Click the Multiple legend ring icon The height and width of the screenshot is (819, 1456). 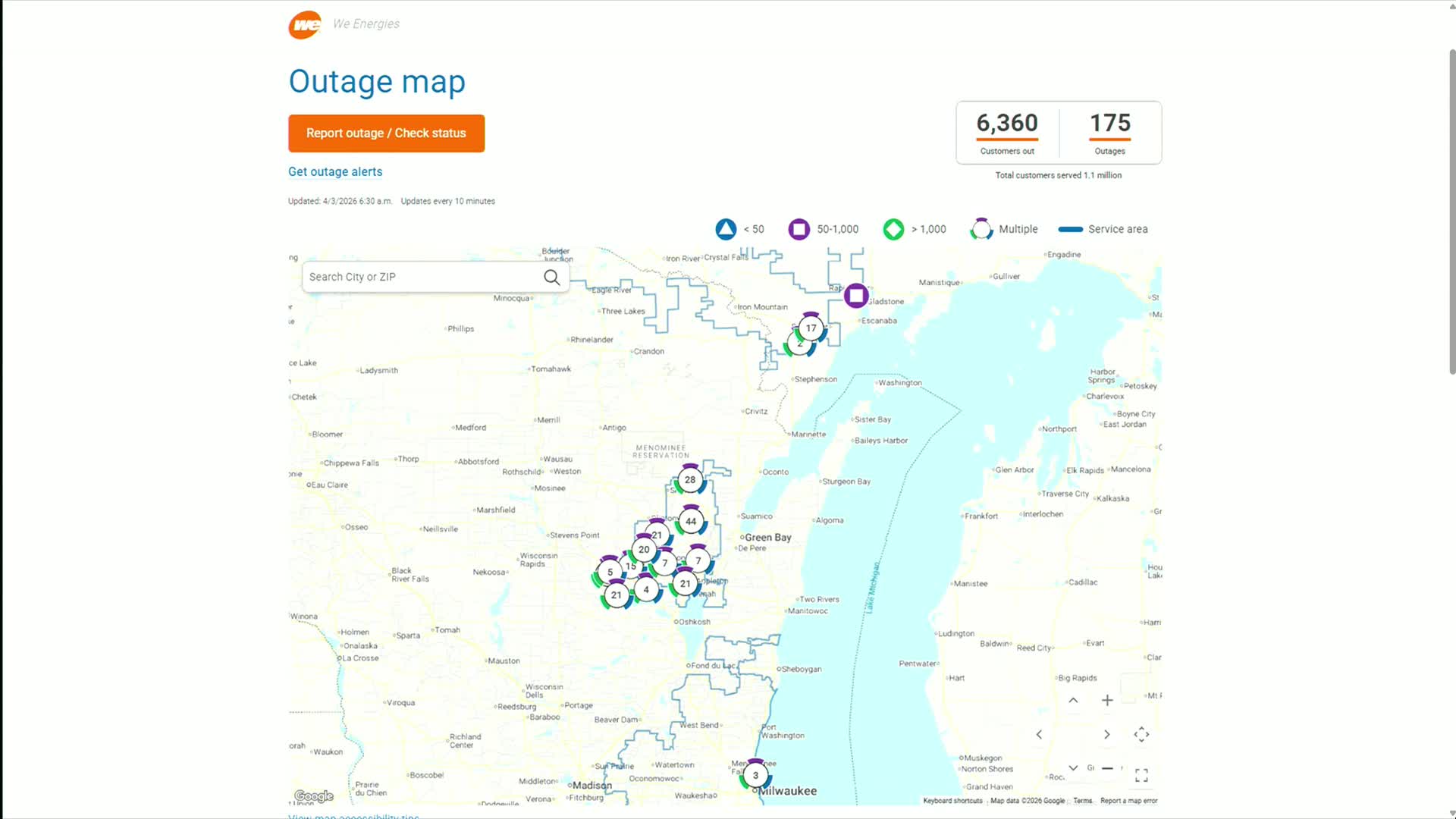(x=981, y=229)
